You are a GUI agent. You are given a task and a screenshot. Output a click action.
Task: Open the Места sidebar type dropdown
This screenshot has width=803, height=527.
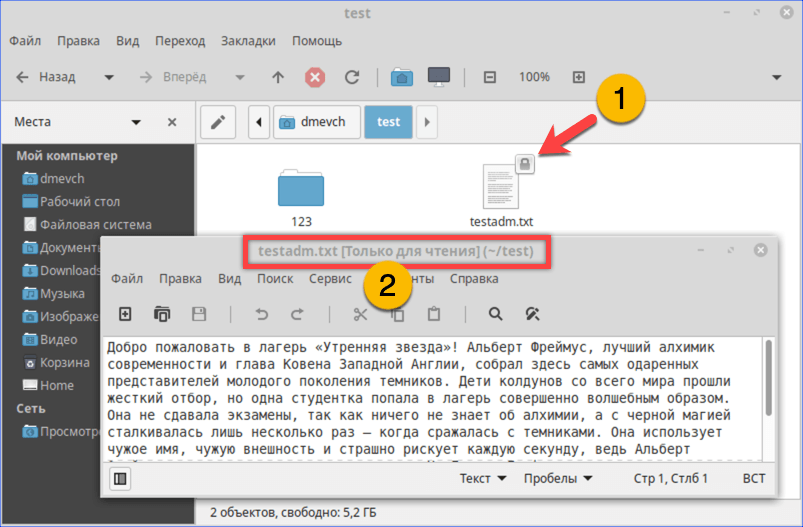pyautogui.click(x=136, y=122)
